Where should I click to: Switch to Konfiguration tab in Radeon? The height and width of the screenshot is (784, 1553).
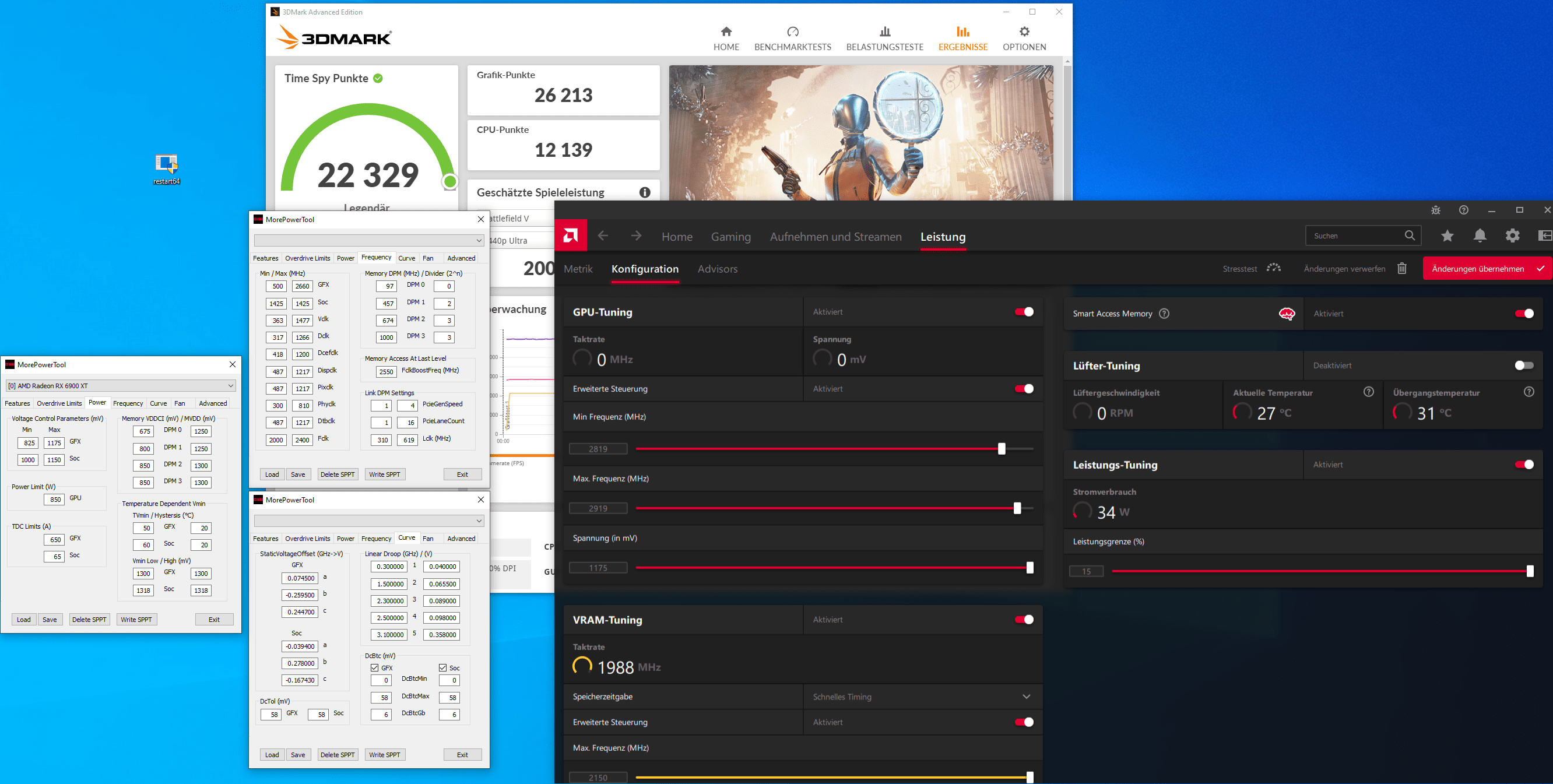tap(645, 269)
